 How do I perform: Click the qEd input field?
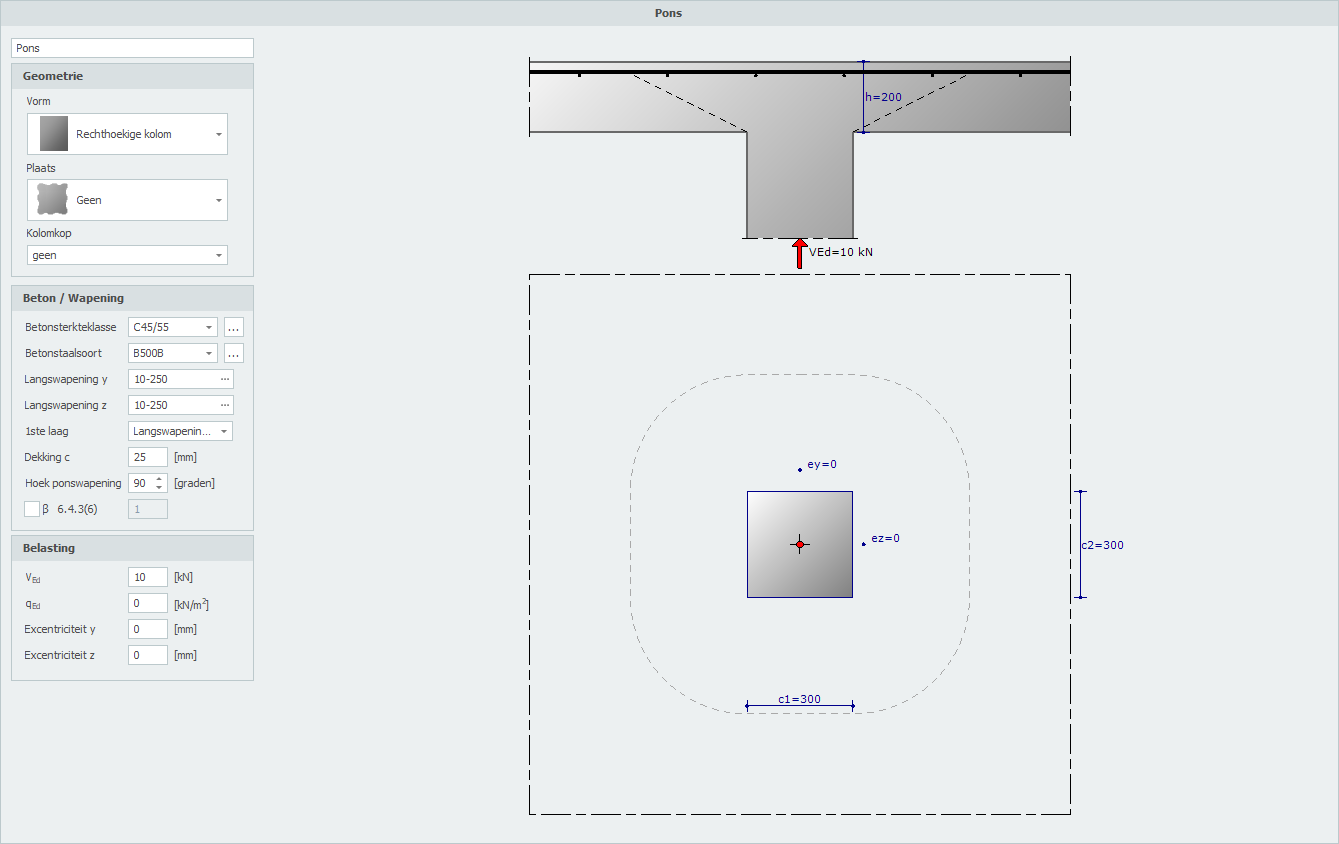148,603
